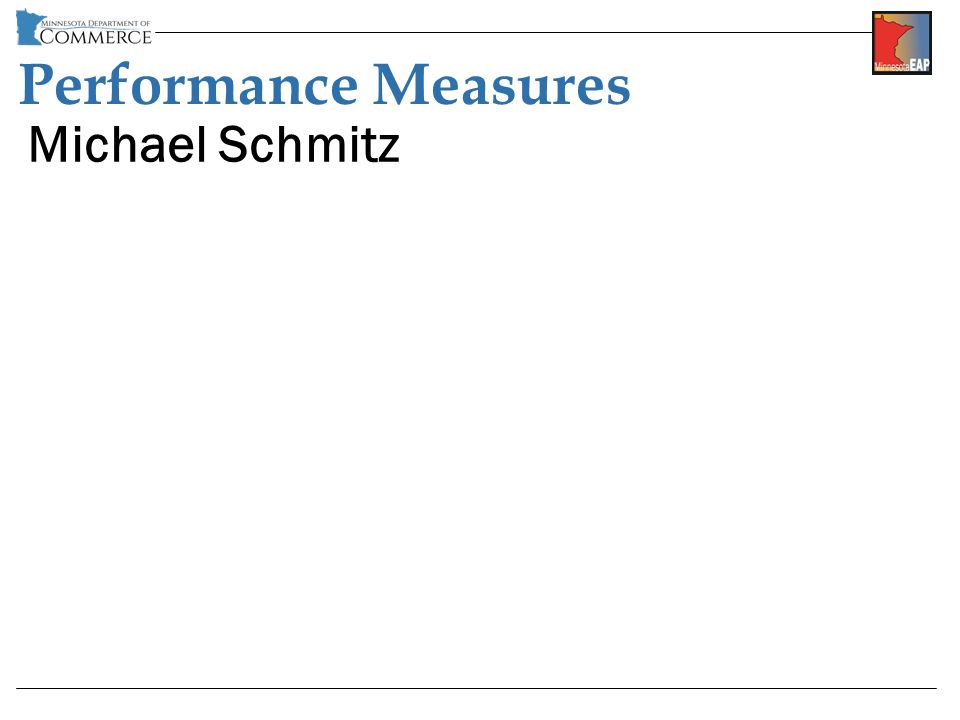Viewport: 960px width, 720px height.
Task: Click the orange corner of the EAP logo
Action: coord(878,17)
